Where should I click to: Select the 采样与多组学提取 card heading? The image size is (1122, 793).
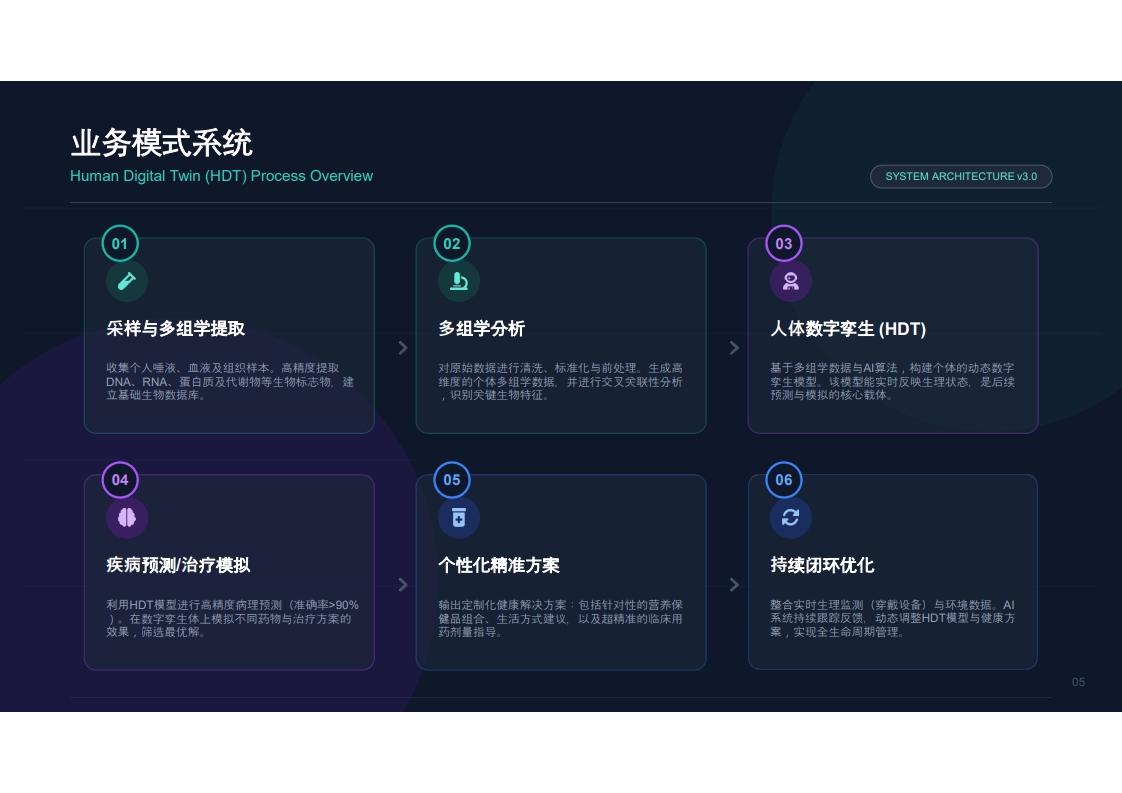pyautogui.click(x=176, y=329)
